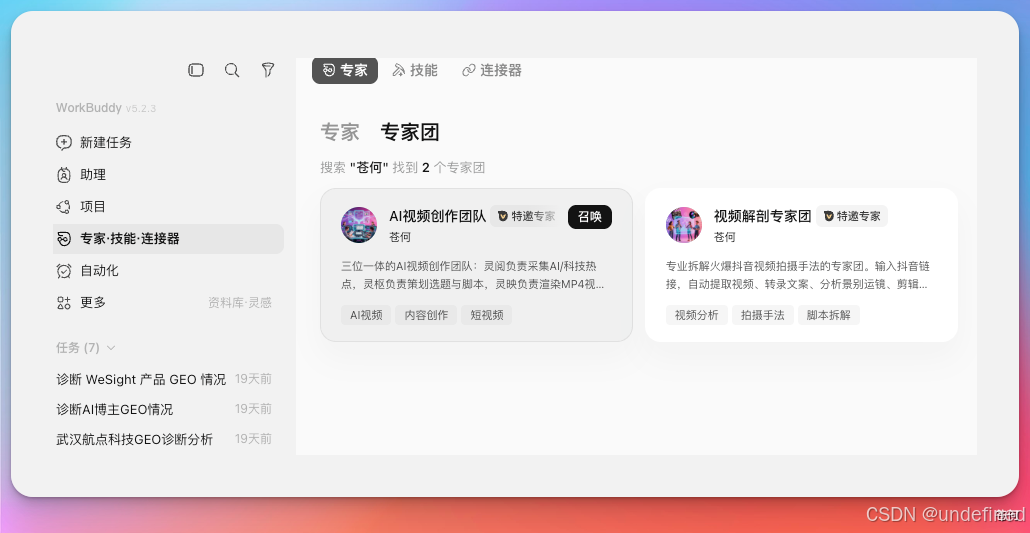Summon AI视频创作团队 with 召唤 button
Screen dimensions: 1030x533
coord(590,217)
